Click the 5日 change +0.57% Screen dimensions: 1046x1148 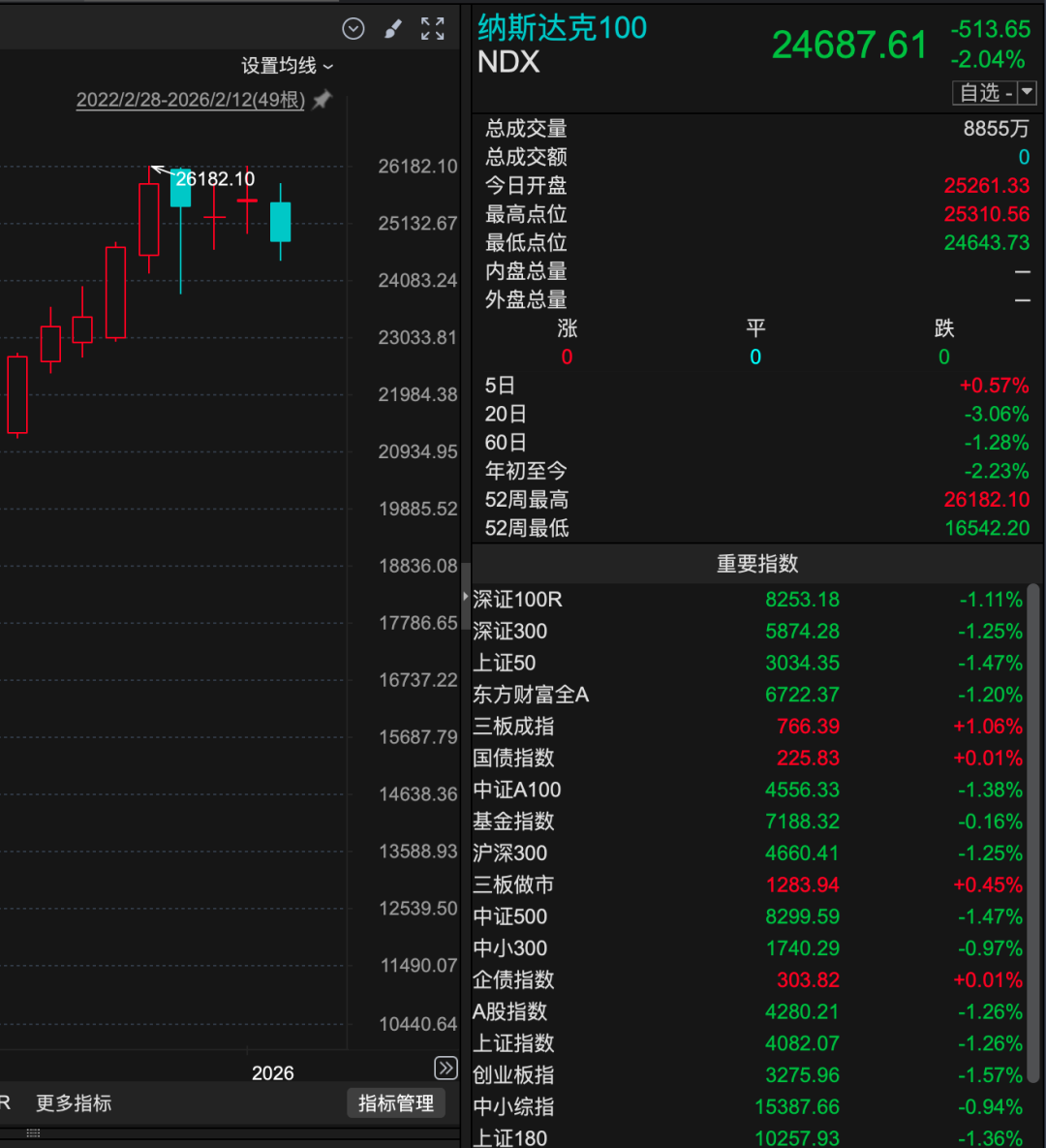[994, 386]
